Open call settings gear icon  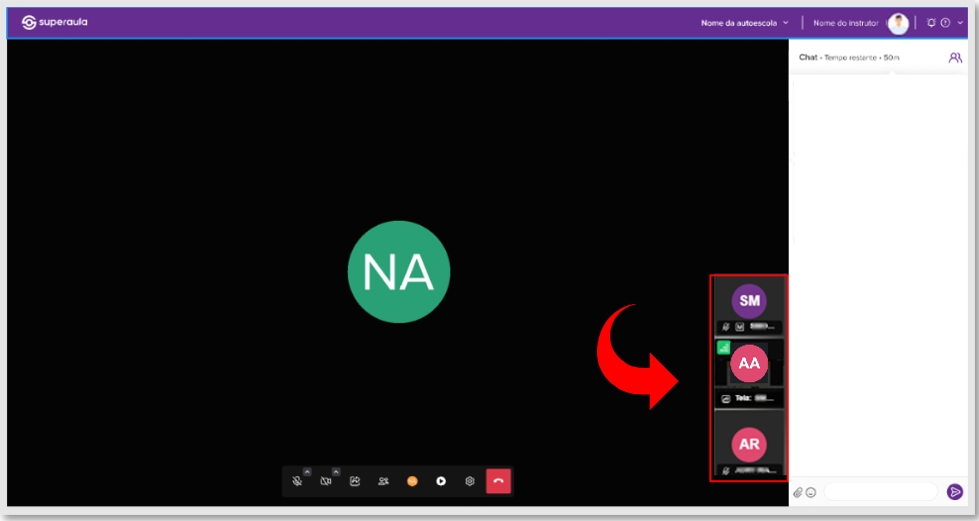click(469, 481)
